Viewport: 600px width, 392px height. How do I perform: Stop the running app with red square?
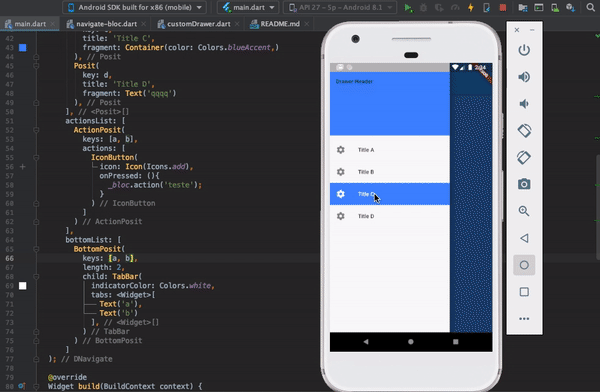503,8
